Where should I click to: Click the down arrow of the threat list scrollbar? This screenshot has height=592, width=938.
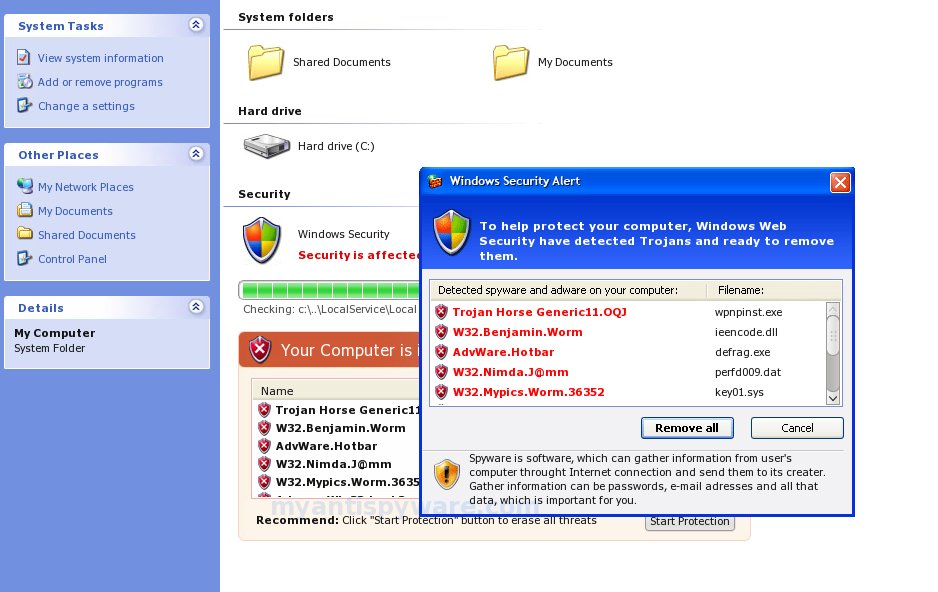(x=833, y=398)
